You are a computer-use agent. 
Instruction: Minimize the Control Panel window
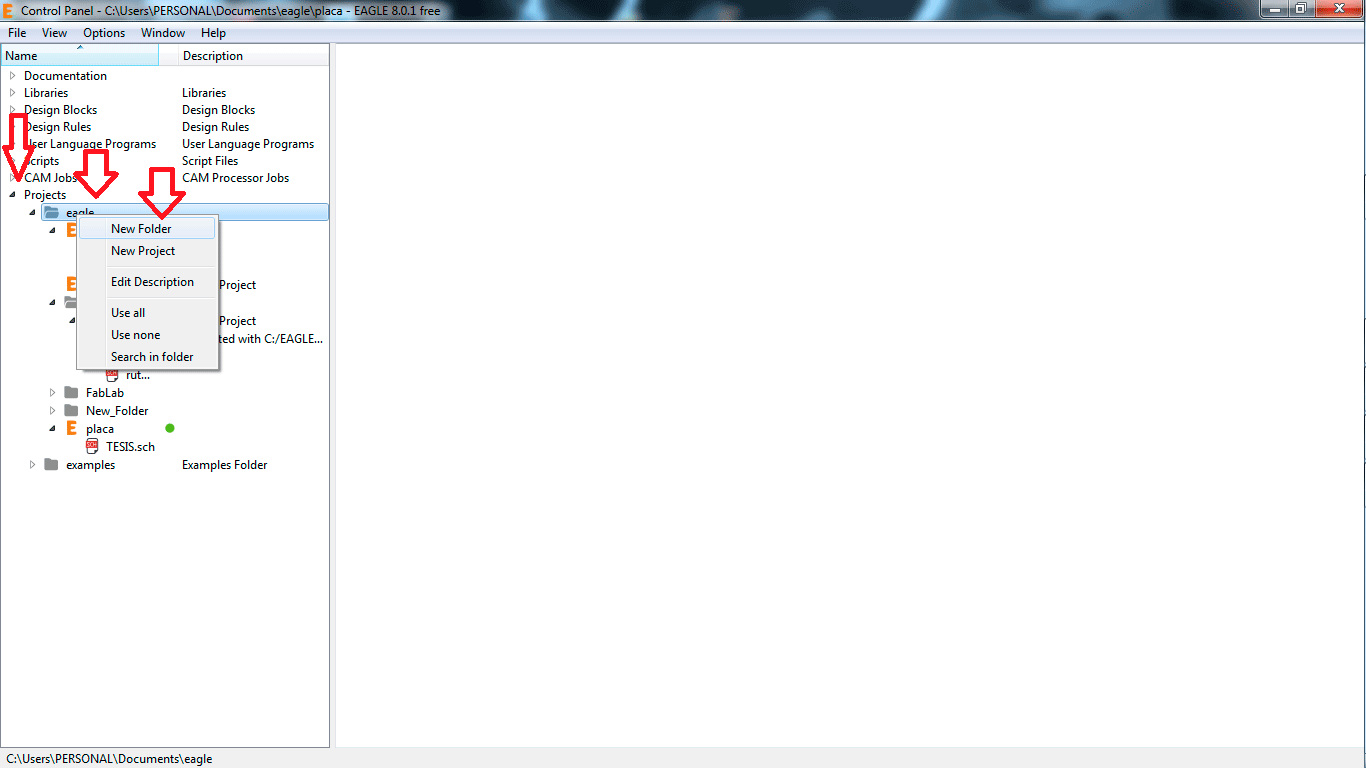[x=1274, y=9]
